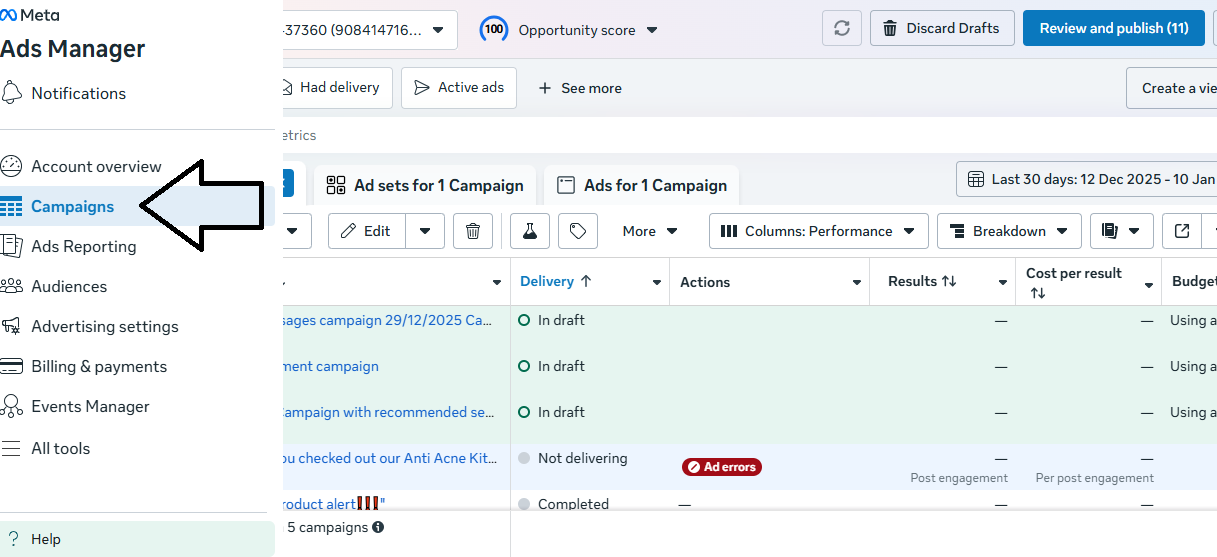Screen dimensions: 1217x557
Task: Open Billing & payments
Action: [99, 366]
